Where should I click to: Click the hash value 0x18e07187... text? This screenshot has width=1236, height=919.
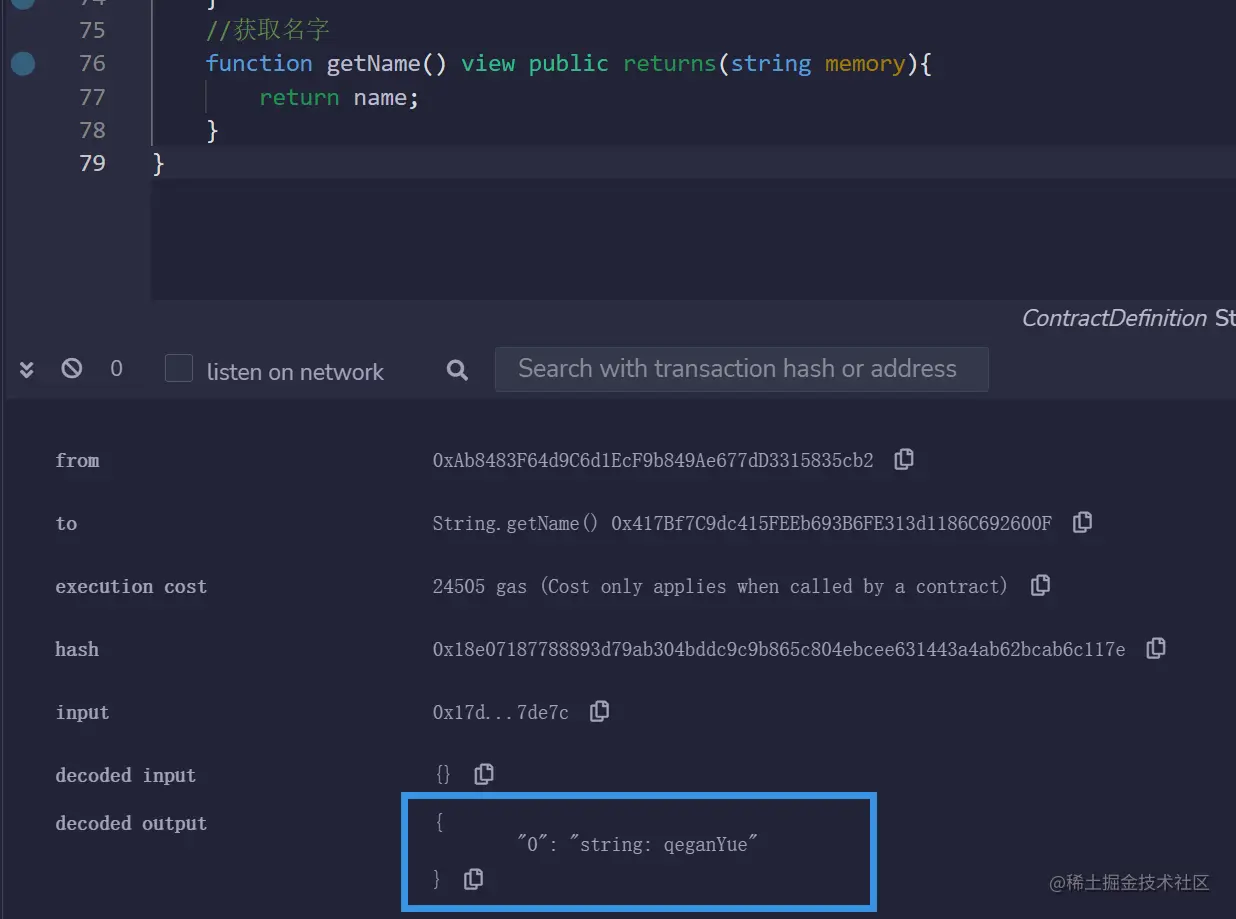pyautogui.click(x=779, y=649)
